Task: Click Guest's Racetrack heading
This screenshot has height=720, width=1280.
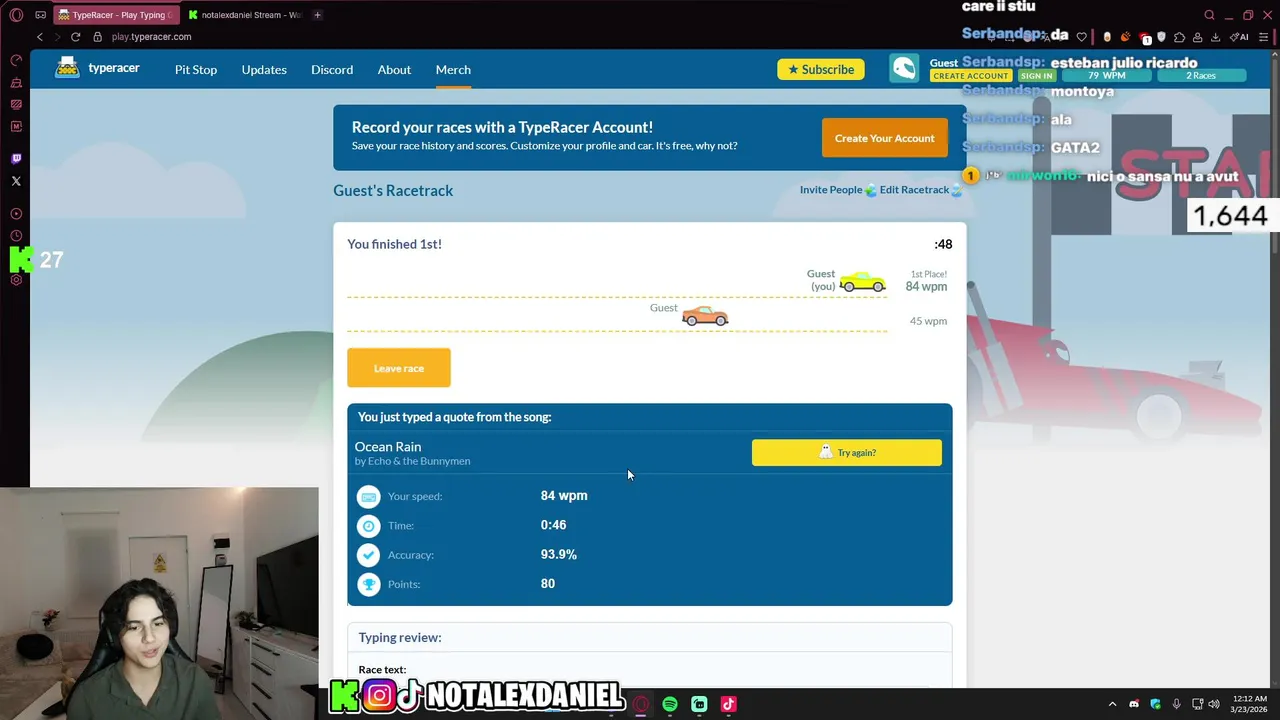Action: [x=393, y=191]
